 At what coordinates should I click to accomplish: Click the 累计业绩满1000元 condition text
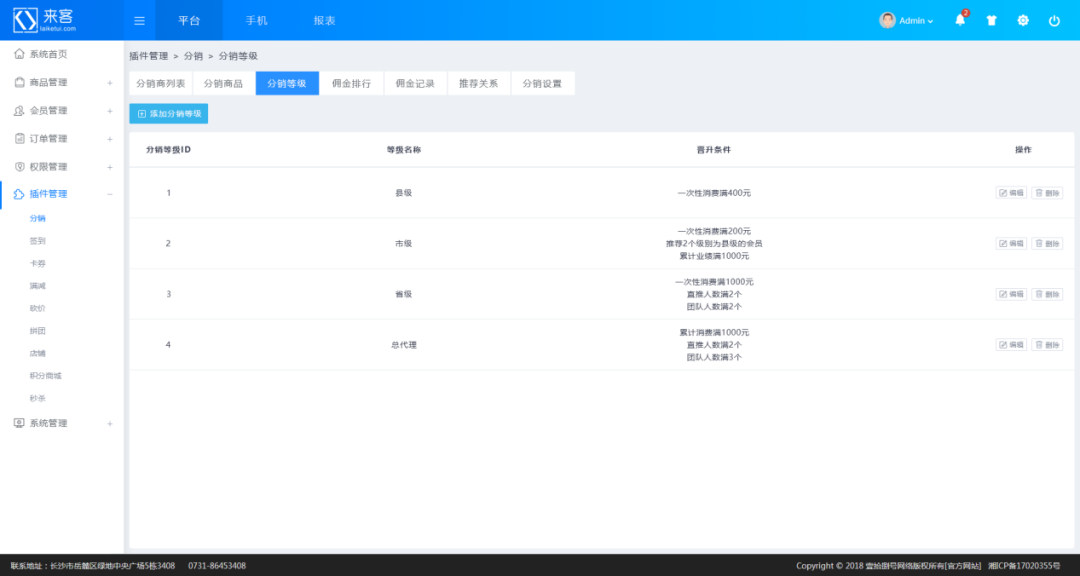(714, 256)
